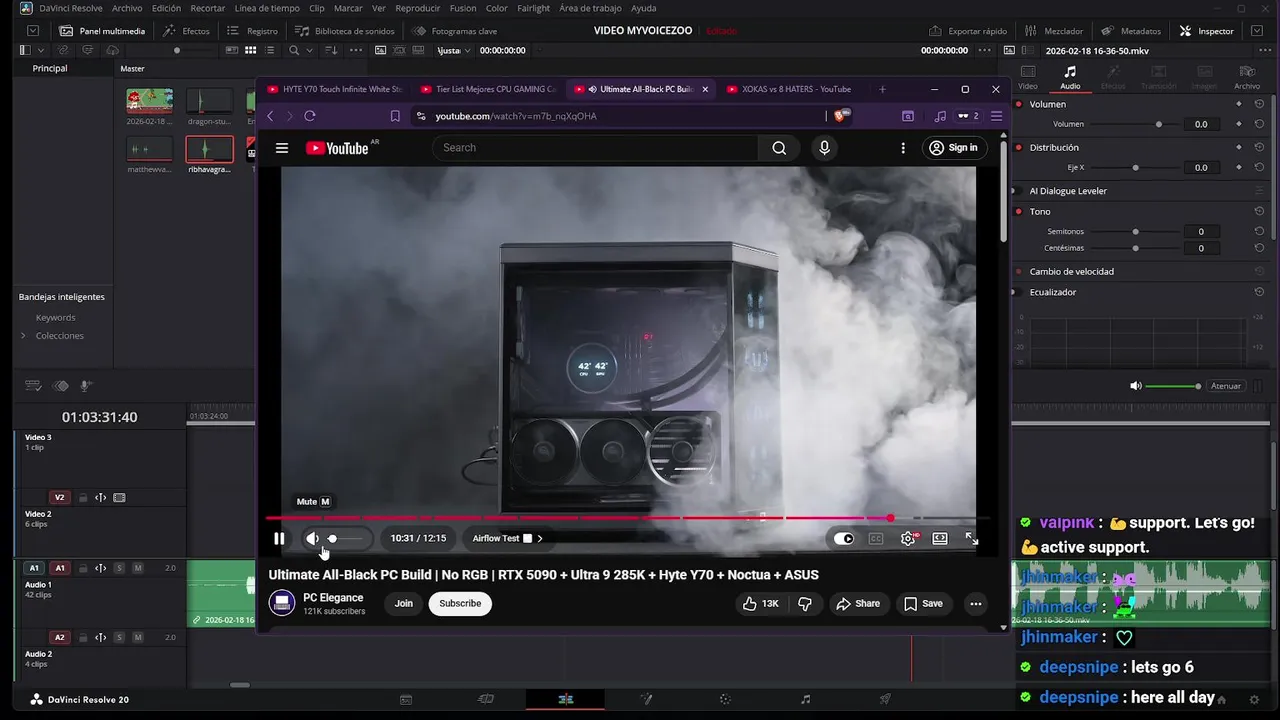Show the Registro edit index
The width and height of the screenshot is (1280, 720).
click(252, 31)
